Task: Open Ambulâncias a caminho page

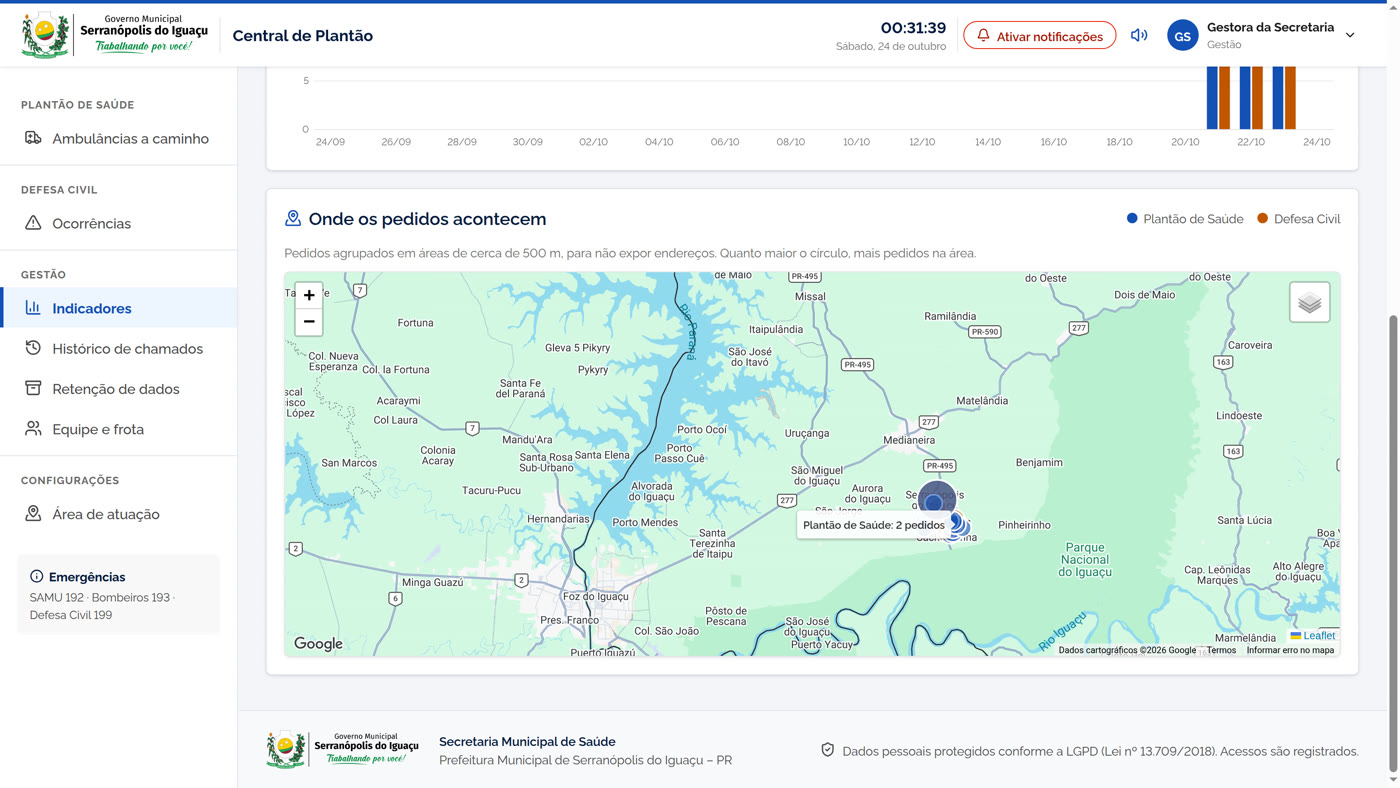Action: pos(119,138)
